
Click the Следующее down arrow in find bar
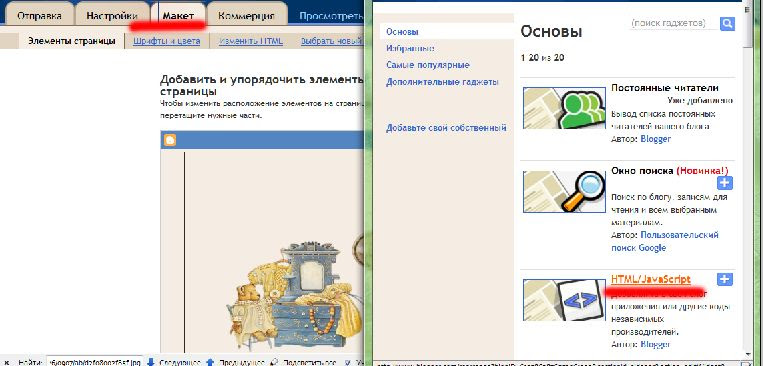[x=151, y=362]
